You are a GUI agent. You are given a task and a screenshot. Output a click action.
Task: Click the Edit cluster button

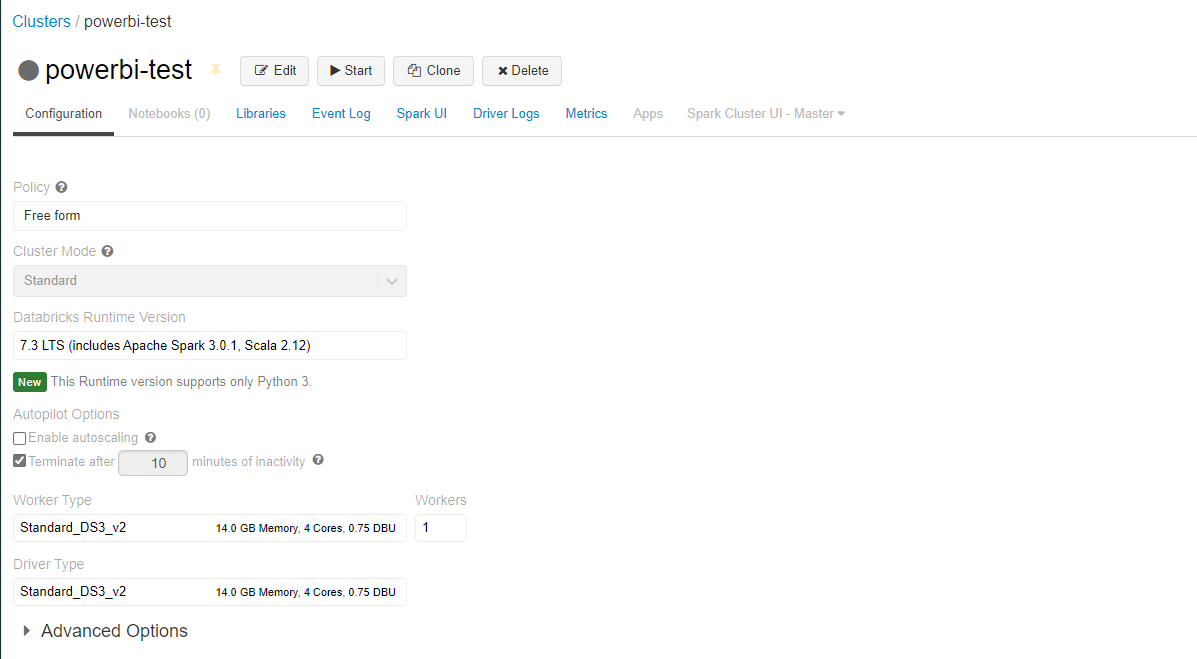(275, 70)
